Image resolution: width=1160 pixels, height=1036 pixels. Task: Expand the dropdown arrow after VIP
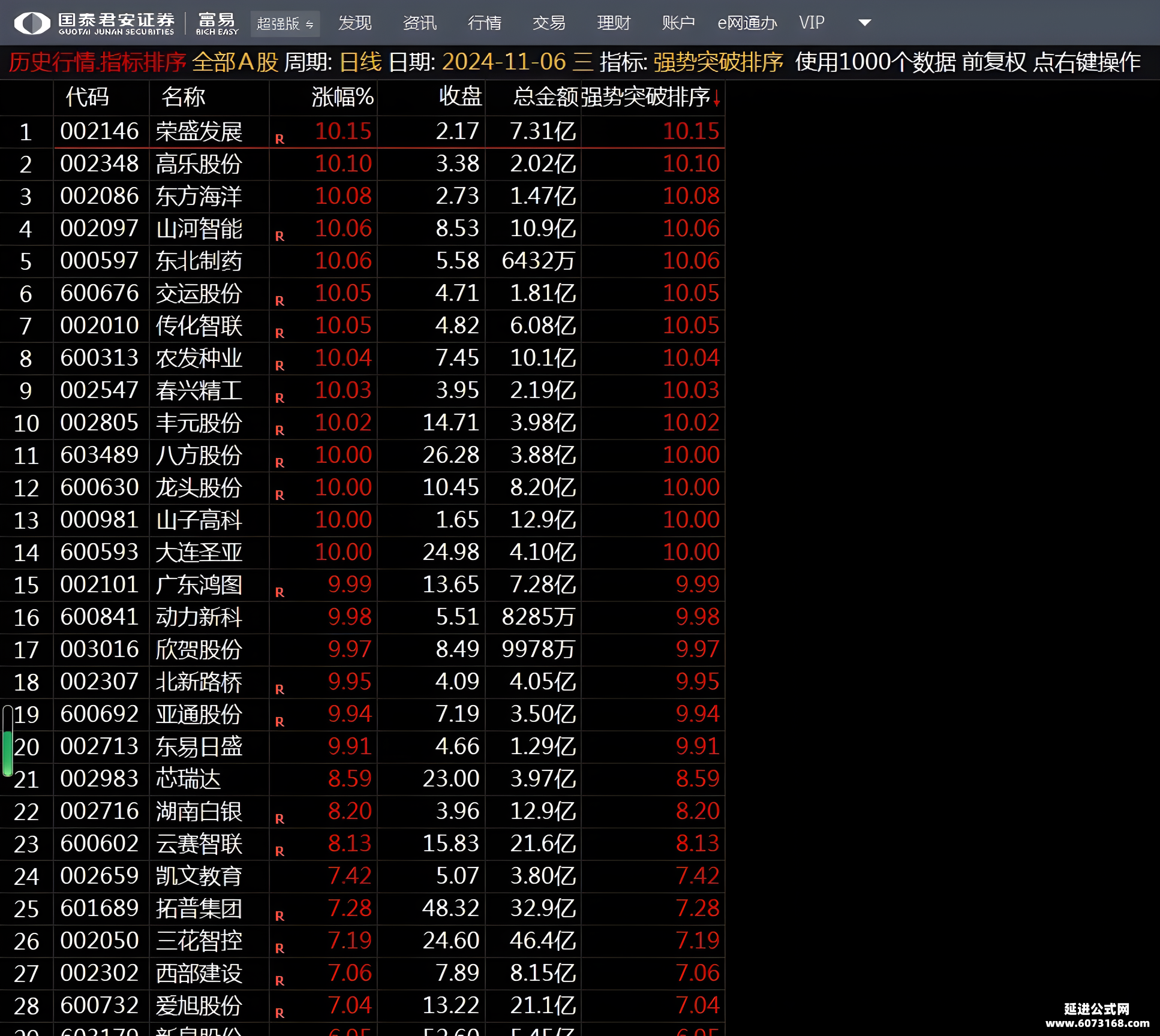coord(864,23)
